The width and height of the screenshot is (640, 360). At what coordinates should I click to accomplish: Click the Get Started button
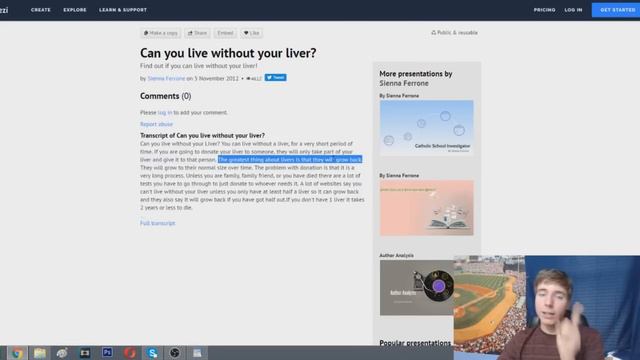click(616, 10)
